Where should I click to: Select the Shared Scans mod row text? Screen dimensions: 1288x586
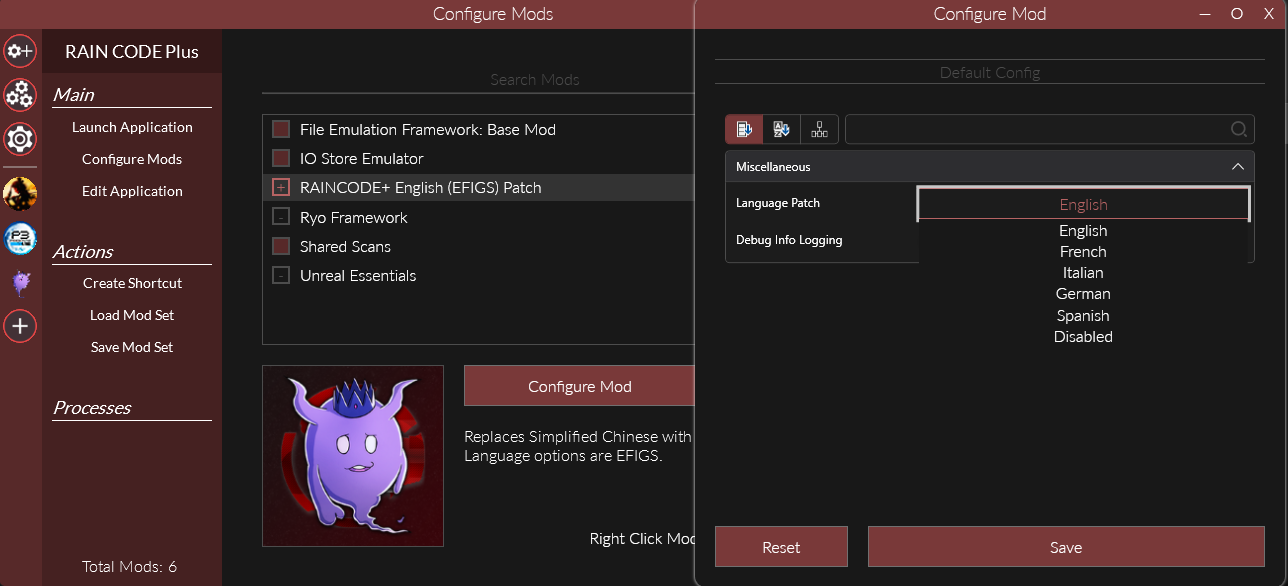(x=345, y=246)
